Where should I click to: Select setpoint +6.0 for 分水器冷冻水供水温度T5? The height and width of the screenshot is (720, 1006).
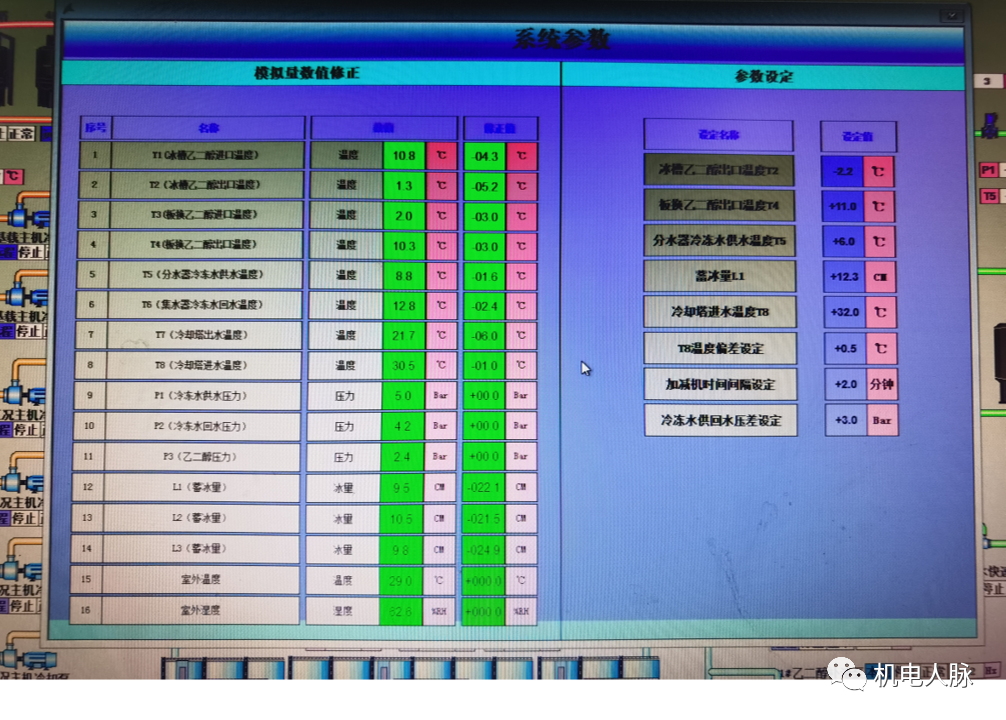click(x=844, y=242)
